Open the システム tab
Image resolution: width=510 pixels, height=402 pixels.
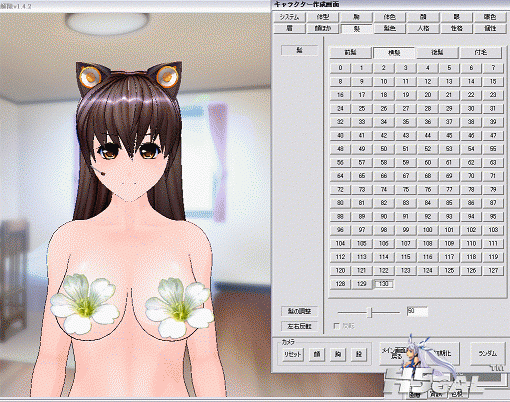[x=289, y=17]
